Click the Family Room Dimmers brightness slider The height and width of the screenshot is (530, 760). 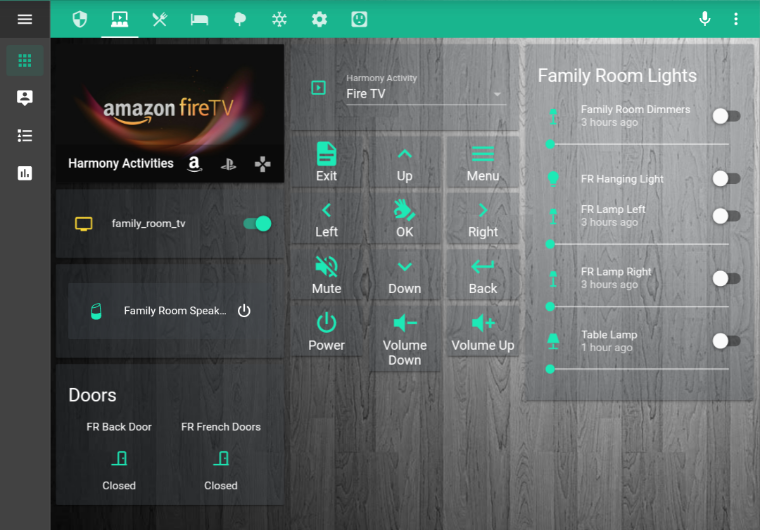click(639, 144)
